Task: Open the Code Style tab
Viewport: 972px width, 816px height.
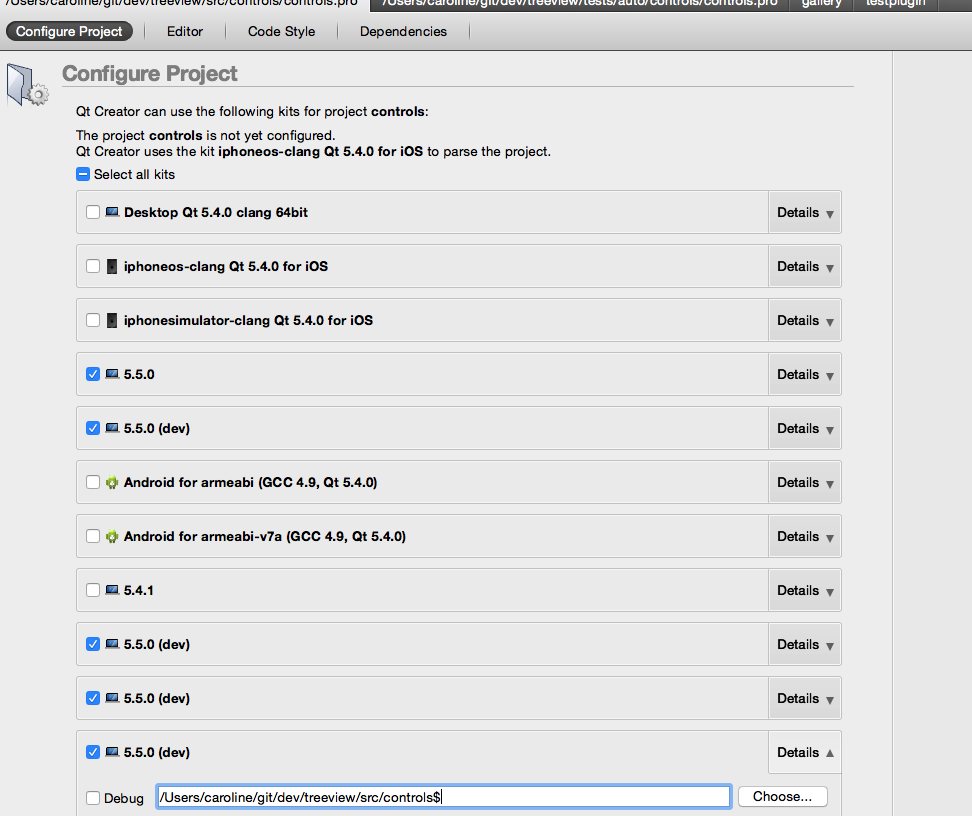Action: [x=281, y=32]
